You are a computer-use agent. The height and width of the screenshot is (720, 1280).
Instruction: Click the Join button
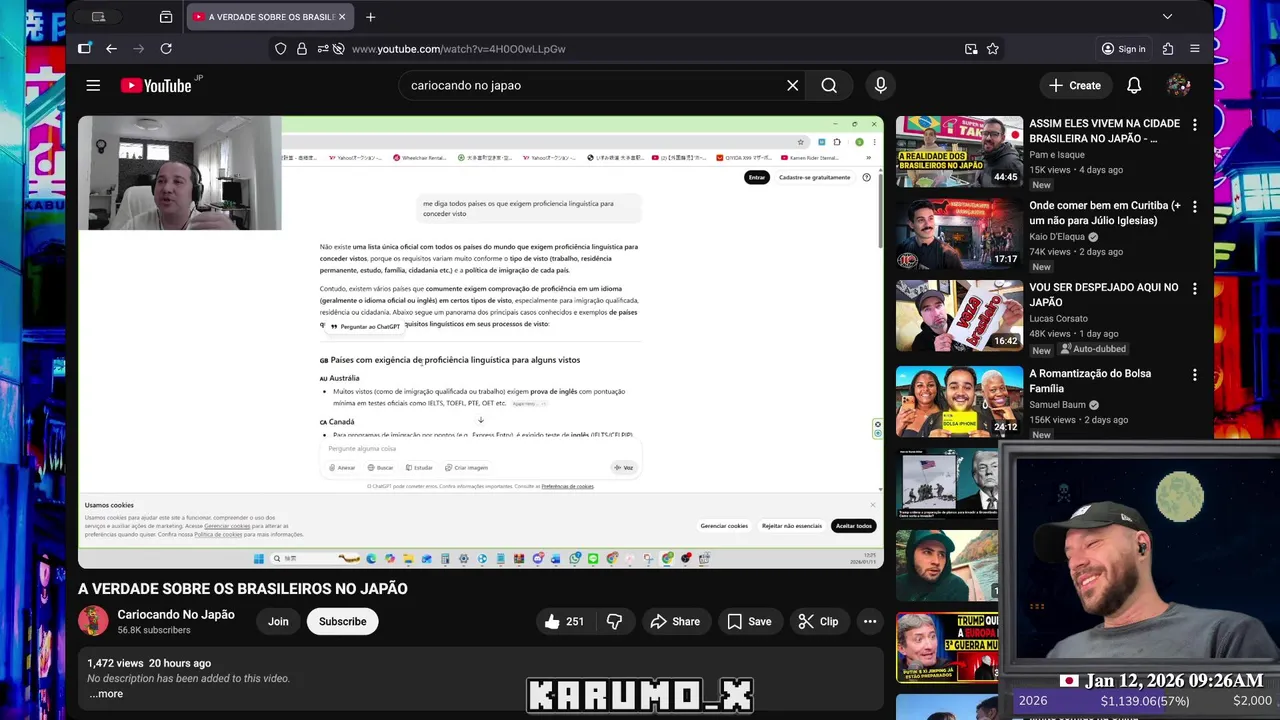click(x=278, y=621)
